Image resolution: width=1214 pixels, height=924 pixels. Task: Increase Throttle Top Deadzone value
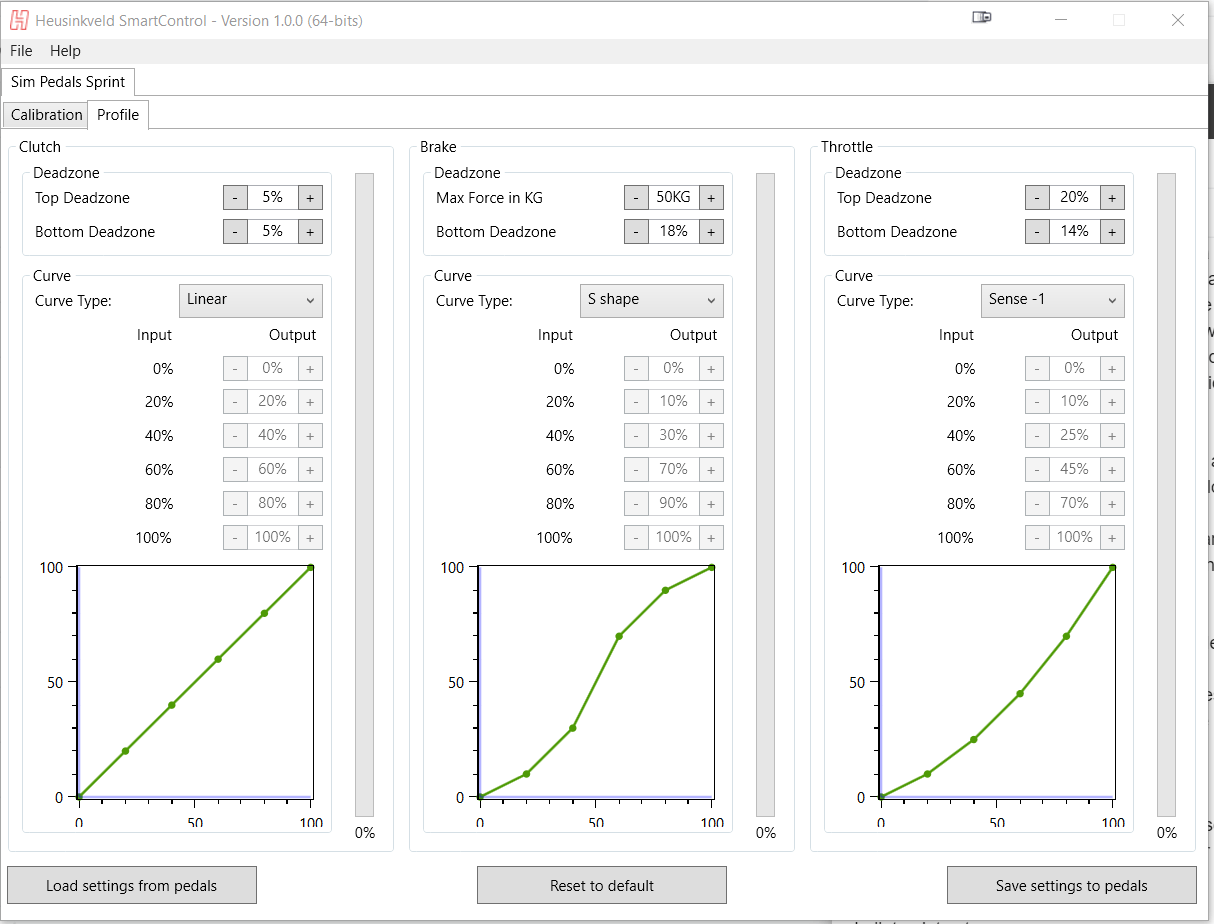click(x=1112, y=198)
